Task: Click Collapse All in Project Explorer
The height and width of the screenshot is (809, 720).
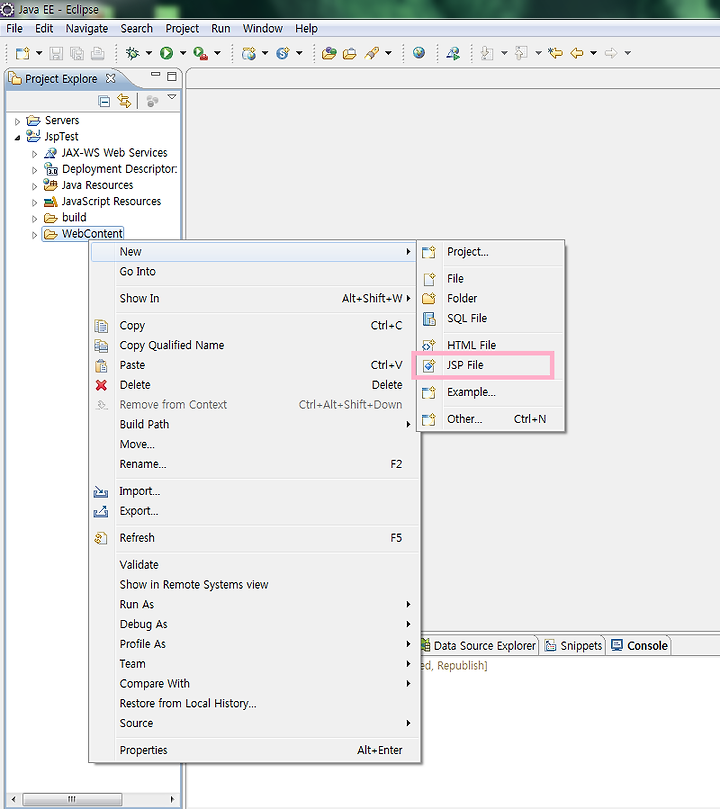Action: [104, 102]
